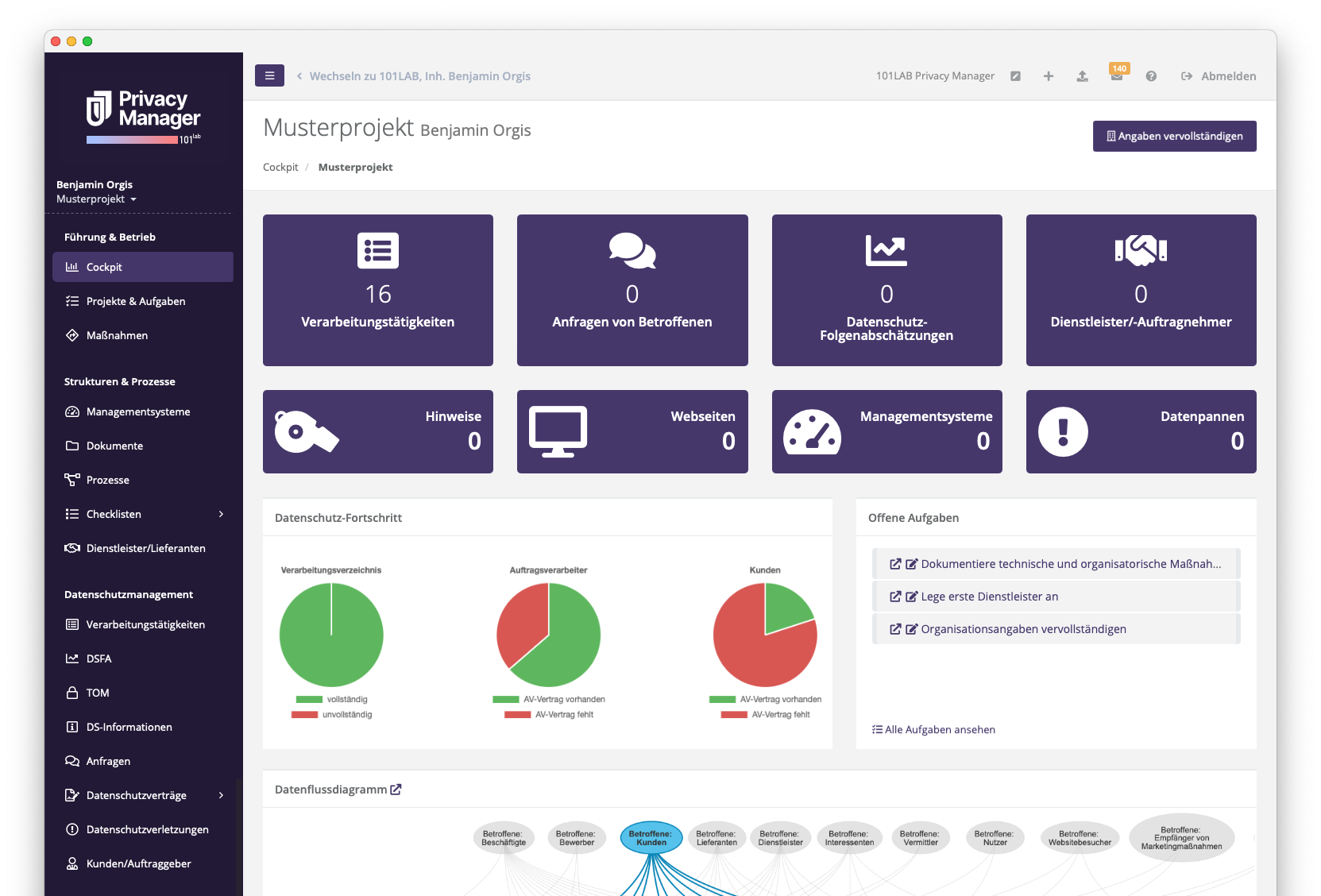Collapse the sidebar with the menu toggle button
This screenshot has width=1321, height=896.
pyautogui.click(x=269, y=75)
